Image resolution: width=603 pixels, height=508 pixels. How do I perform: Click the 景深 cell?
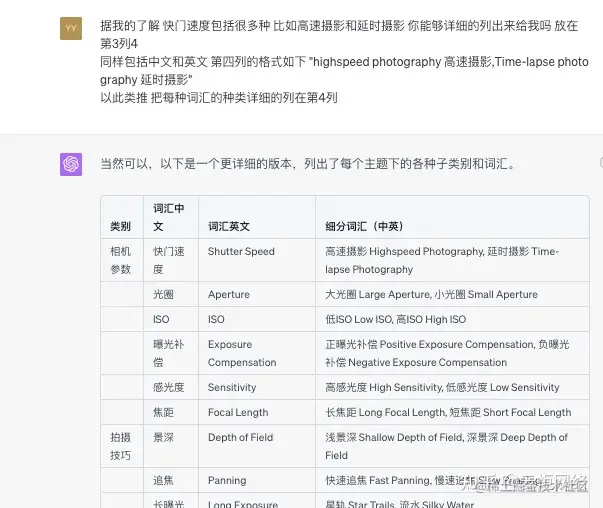(x=171, y=446)
